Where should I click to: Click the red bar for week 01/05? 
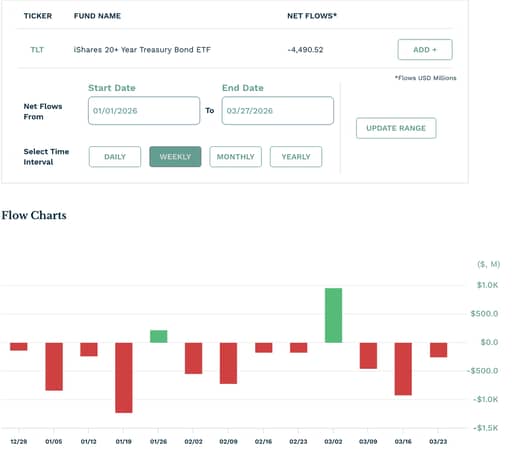[54, 366]
